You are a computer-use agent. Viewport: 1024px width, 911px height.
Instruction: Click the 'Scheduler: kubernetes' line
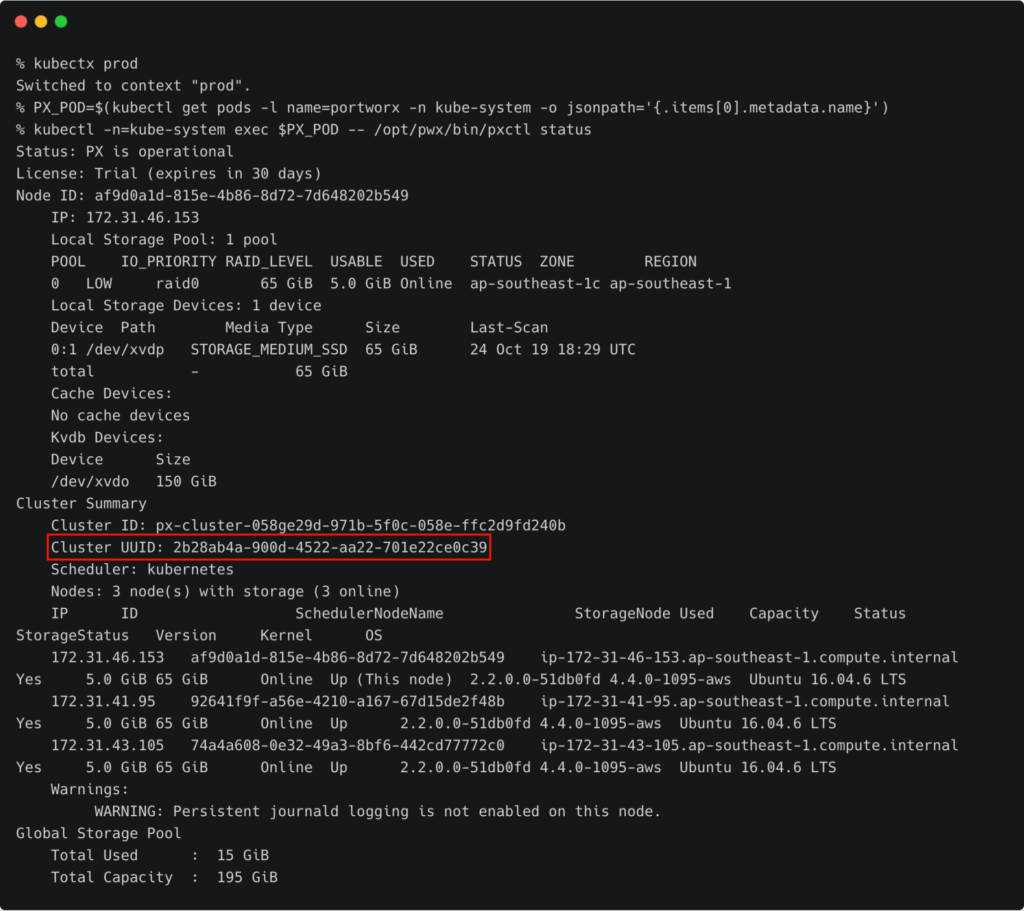[142, 570]
